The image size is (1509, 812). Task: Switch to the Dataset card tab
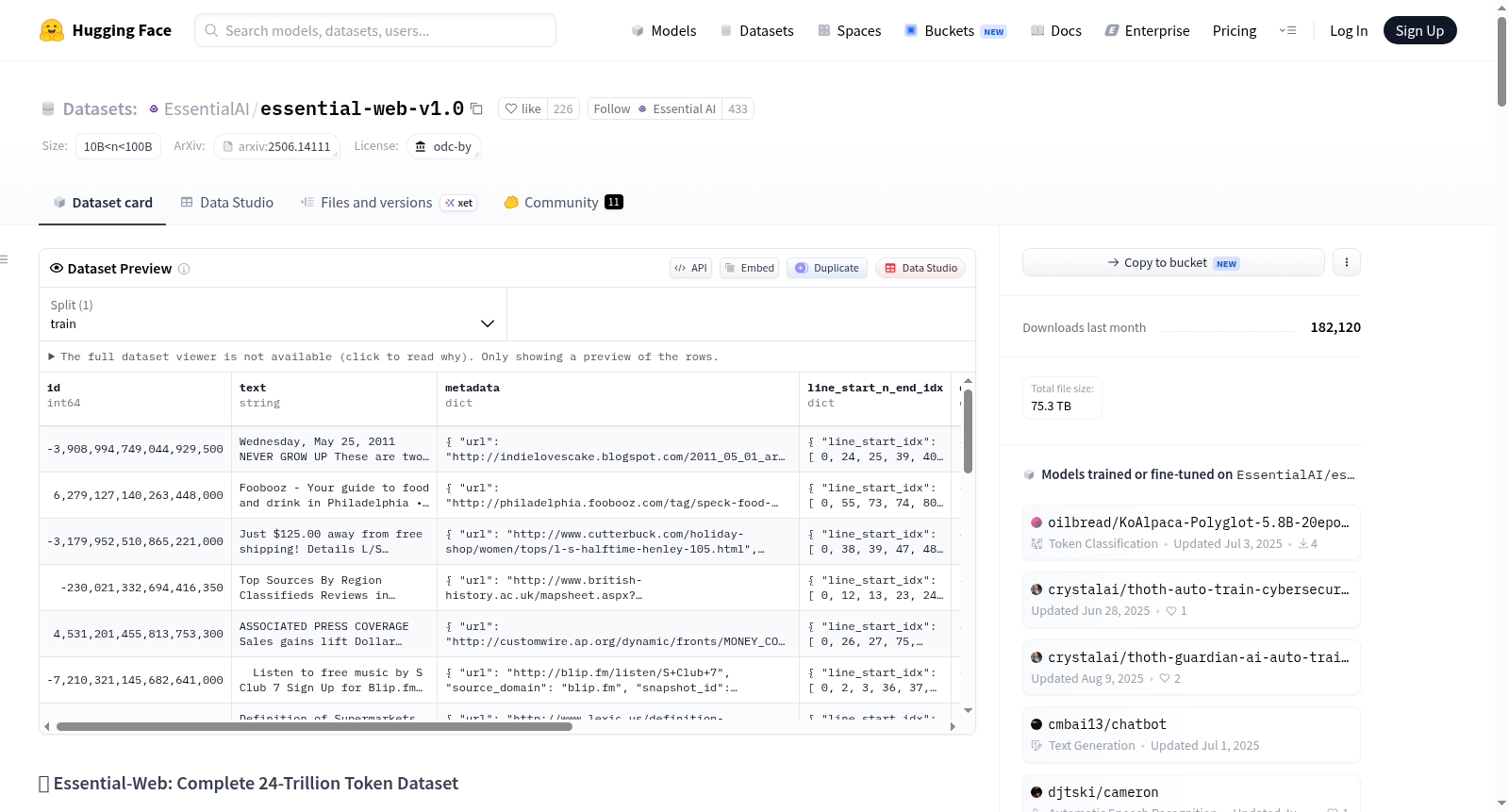pos(103,203)
